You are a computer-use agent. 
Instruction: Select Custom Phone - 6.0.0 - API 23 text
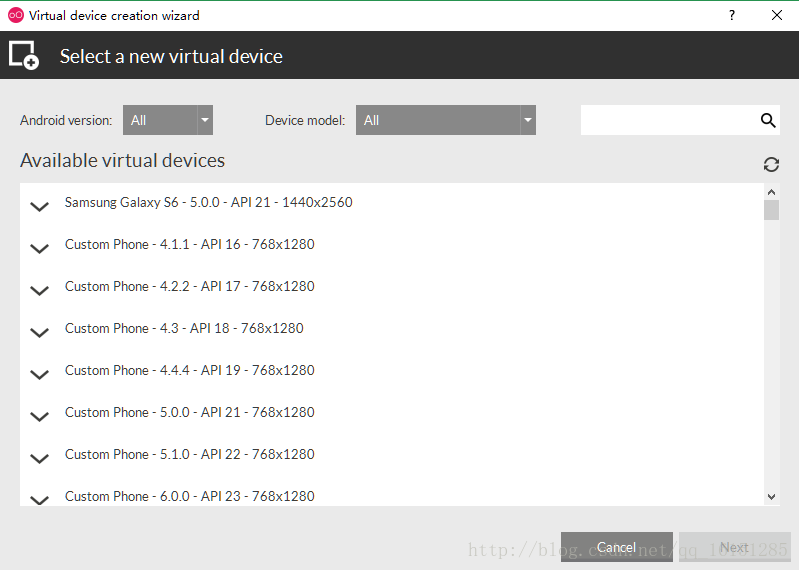[190, 496]
